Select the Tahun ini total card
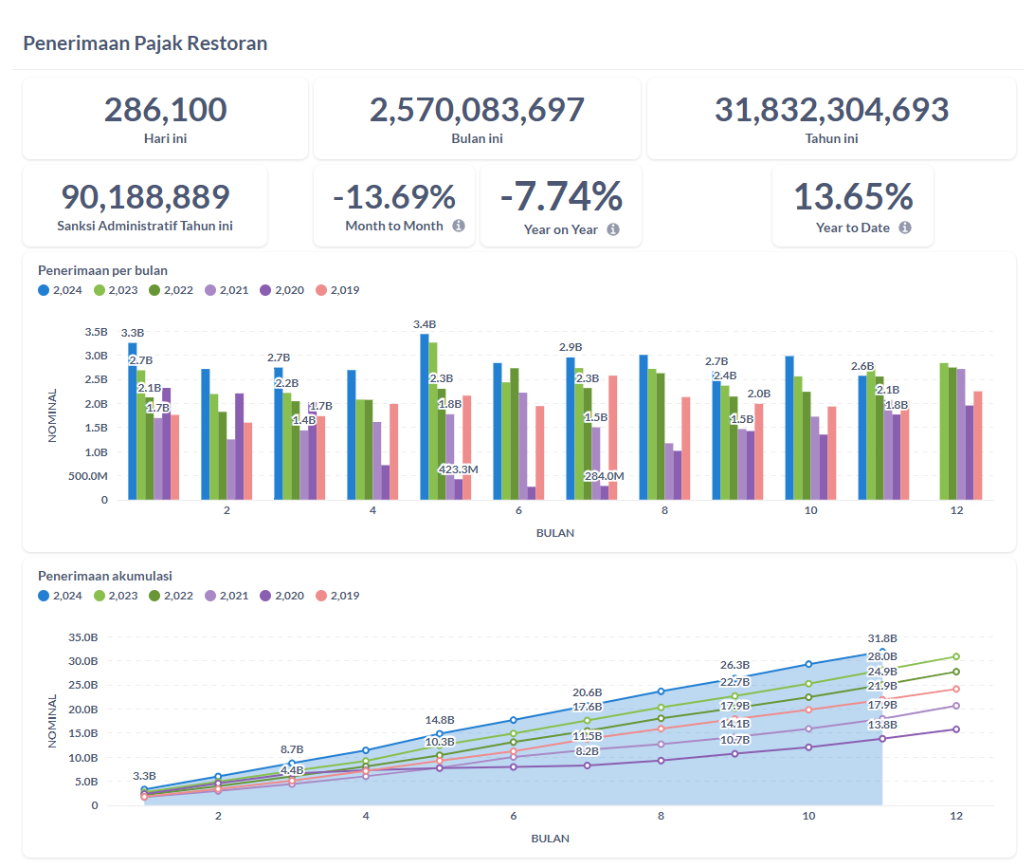The width and height of the screenshot is (1036, 868). (x=831, y=118)
